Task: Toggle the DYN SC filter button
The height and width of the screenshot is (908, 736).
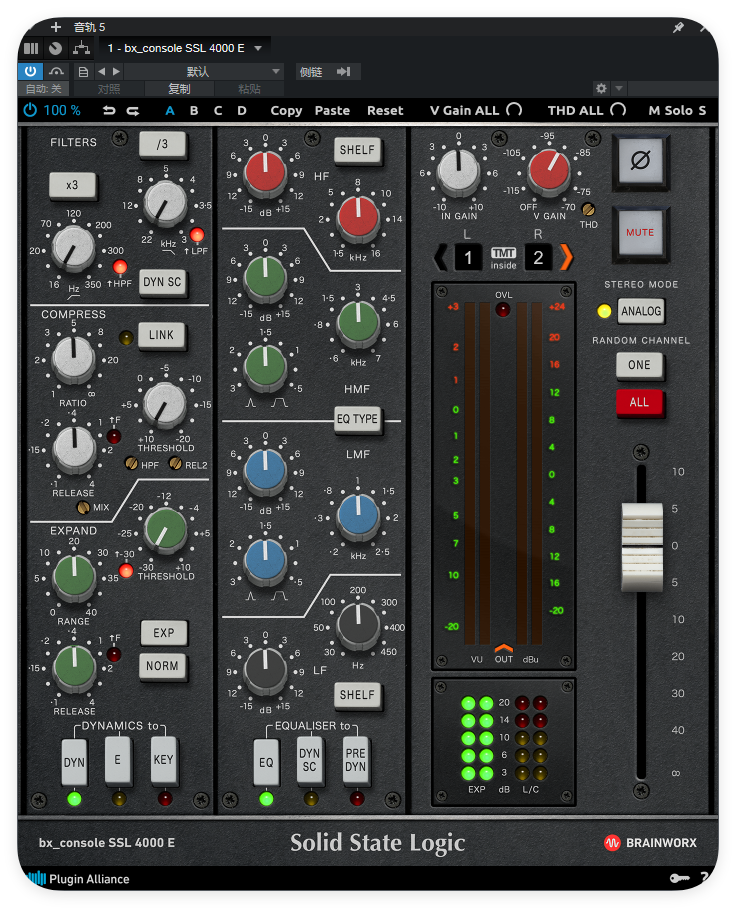Action: pos(163,282)
